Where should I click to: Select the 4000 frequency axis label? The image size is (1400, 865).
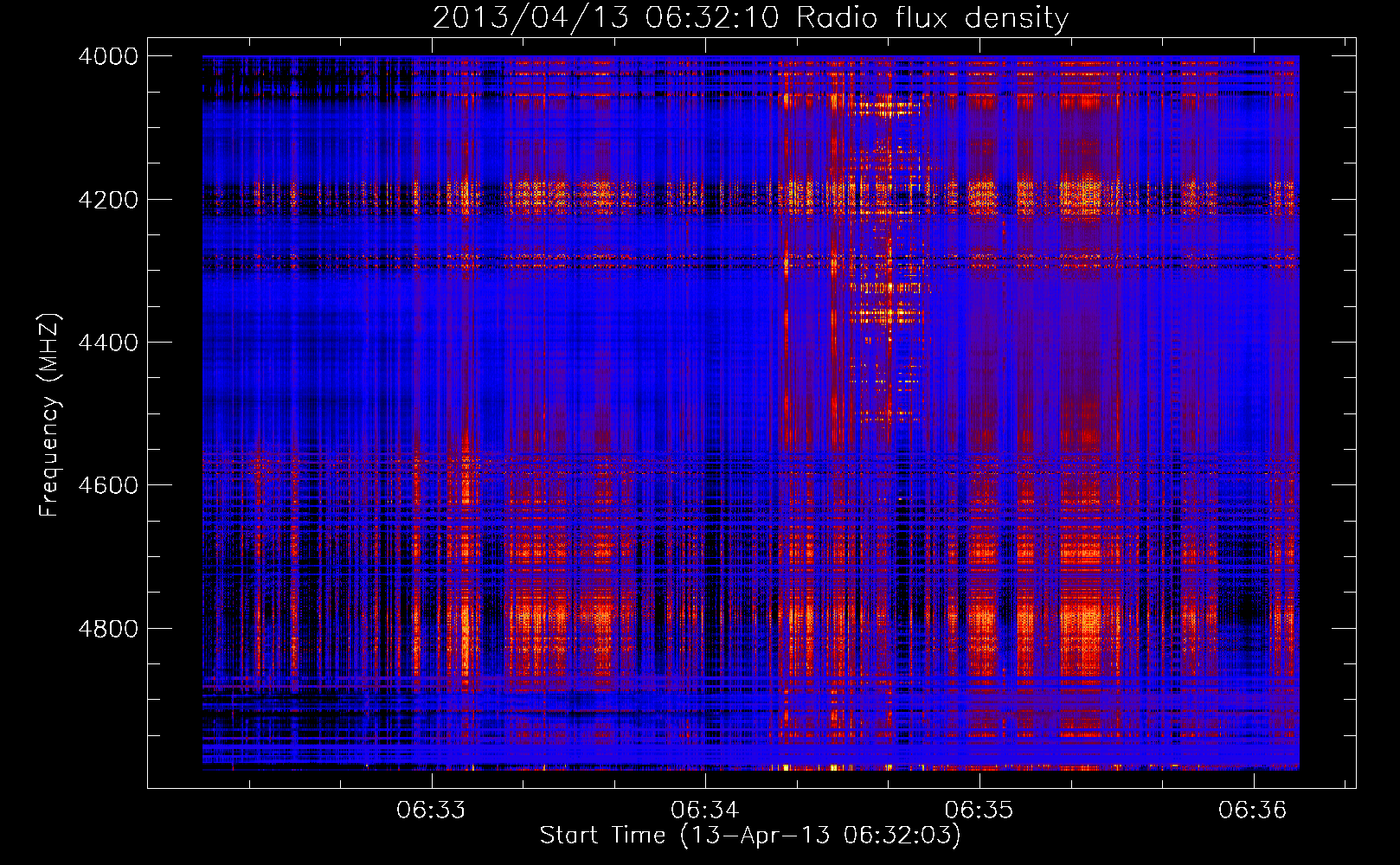tap(108, 56)
